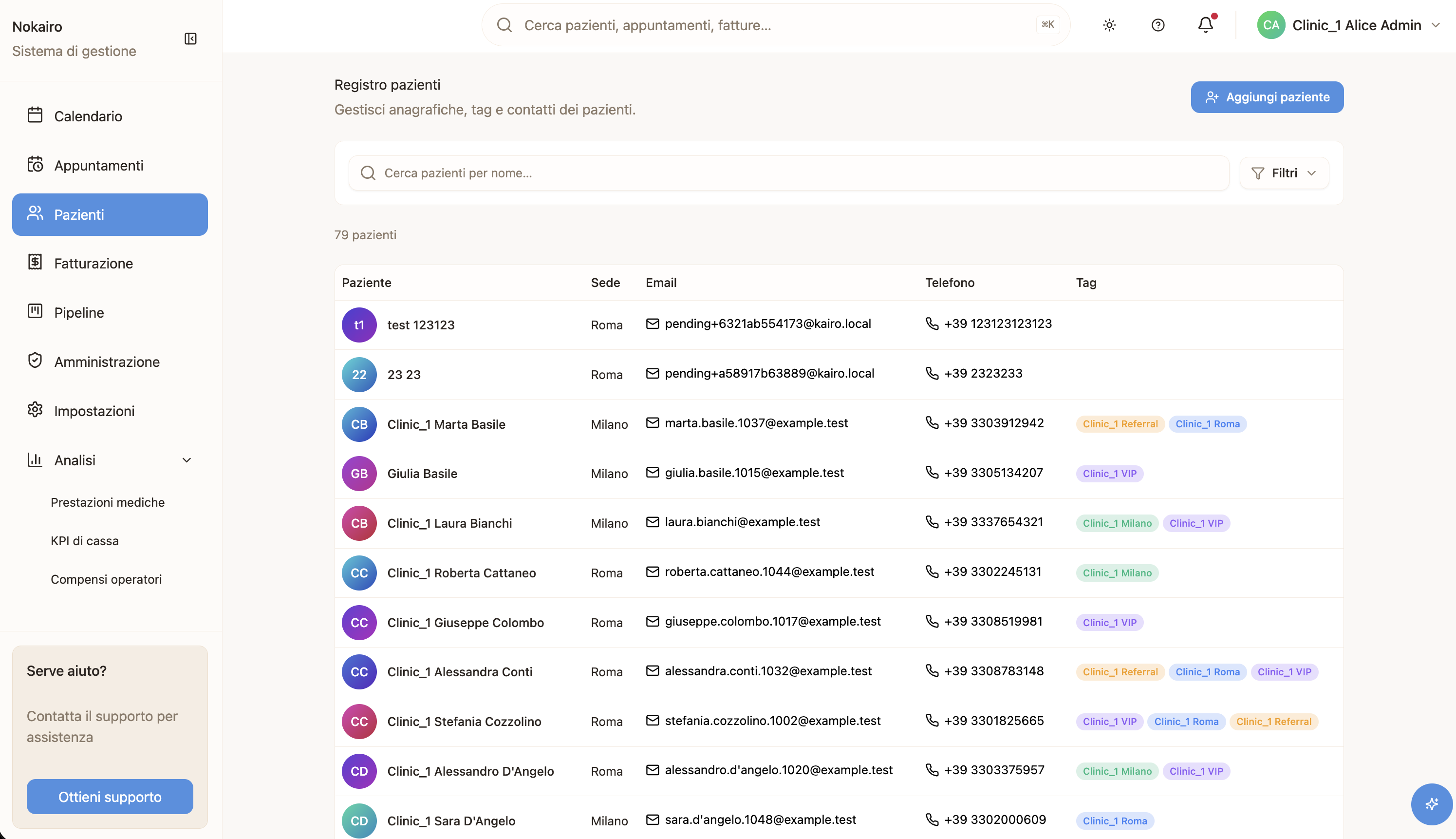Click the funnel icon in Filtri
1456x839 pixels.
coord(1258,173)
